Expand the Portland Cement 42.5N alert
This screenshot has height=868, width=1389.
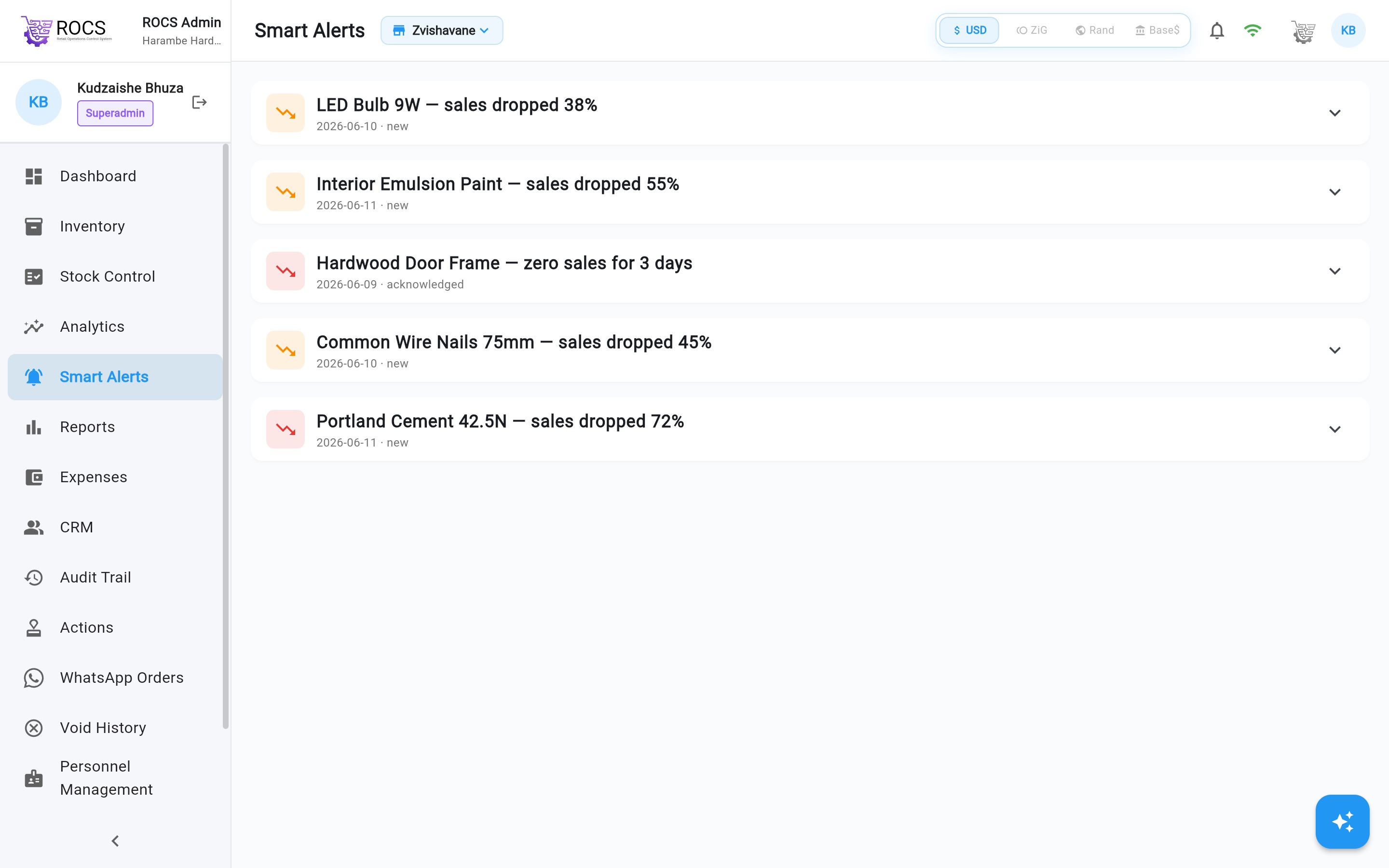tap(1335, 429)
